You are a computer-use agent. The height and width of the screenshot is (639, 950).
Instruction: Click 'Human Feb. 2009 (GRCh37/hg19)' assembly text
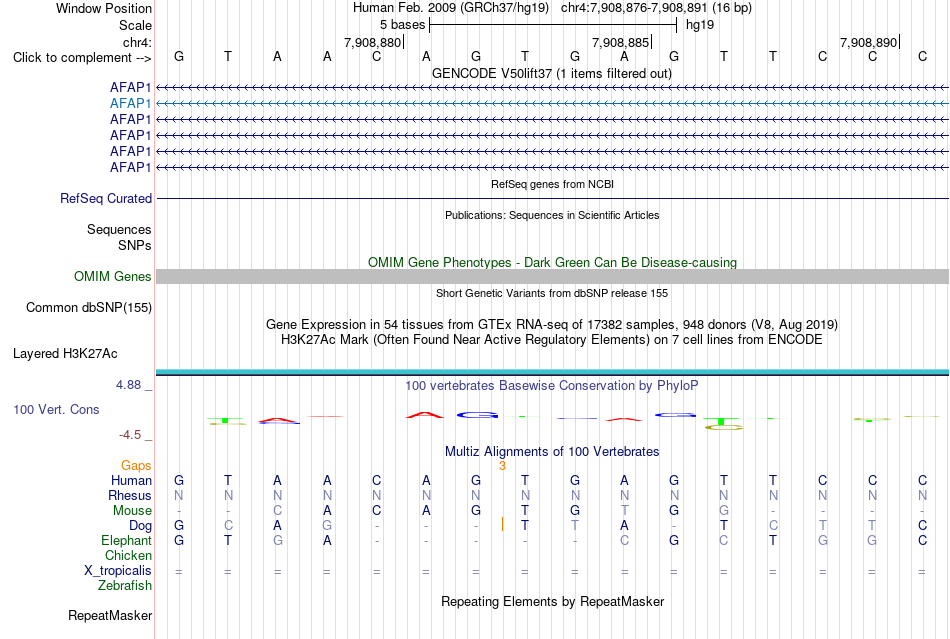[x=451, y=8]
